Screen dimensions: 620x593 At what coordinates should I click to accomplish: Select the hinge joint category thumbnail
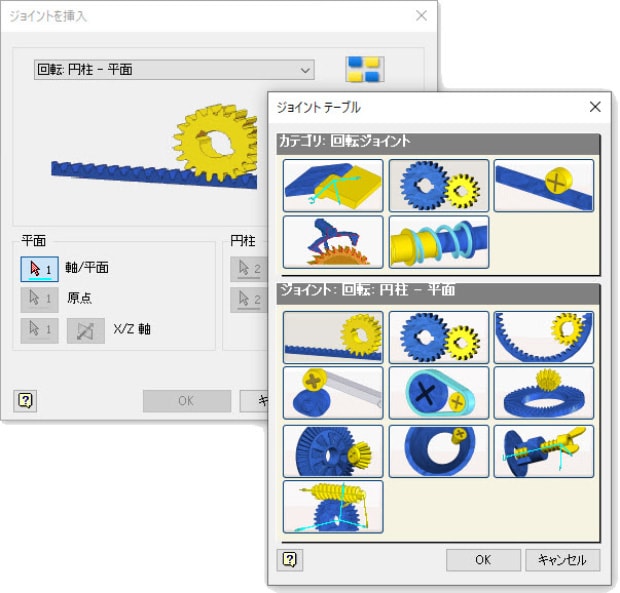coord(333,185)
